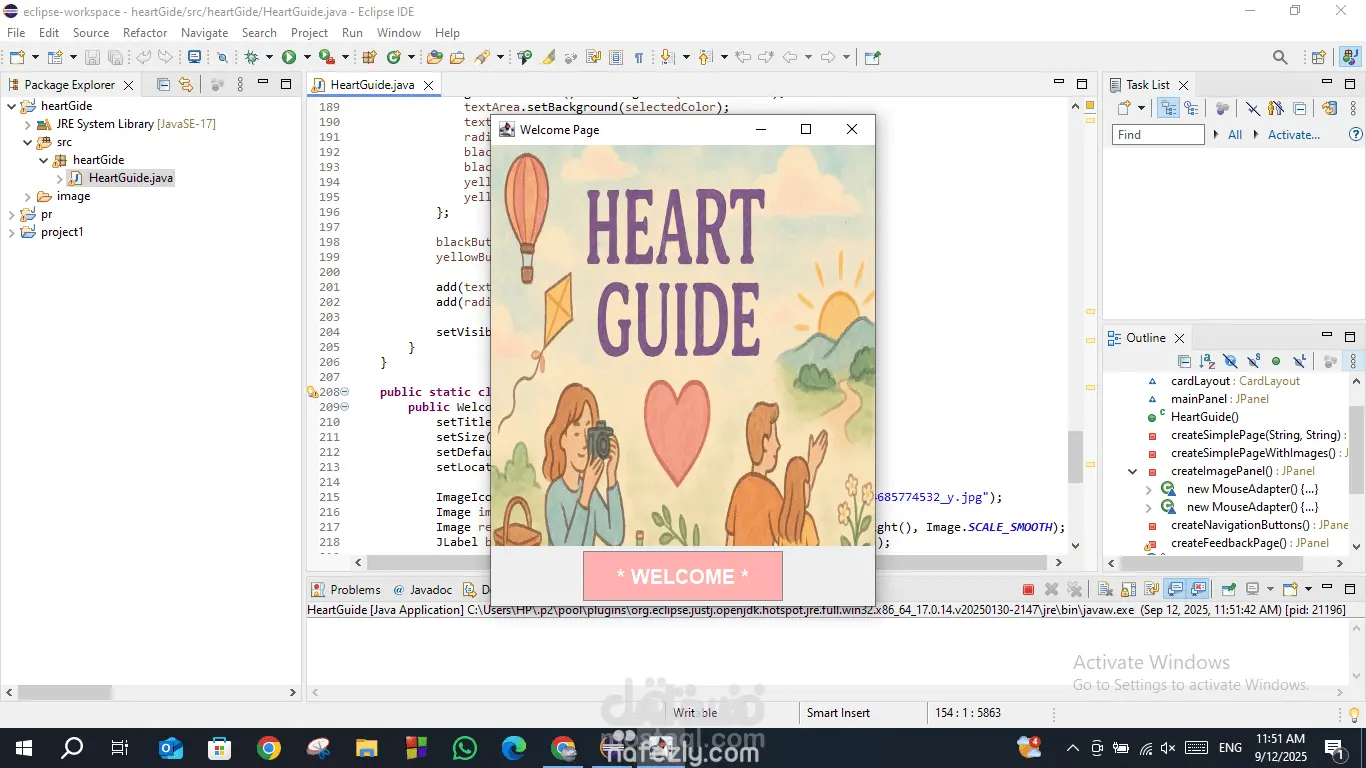Viewport: 1366px width, 768px height.
Task: Click the Activate... link in Task List
Action: coord(1293,135)
